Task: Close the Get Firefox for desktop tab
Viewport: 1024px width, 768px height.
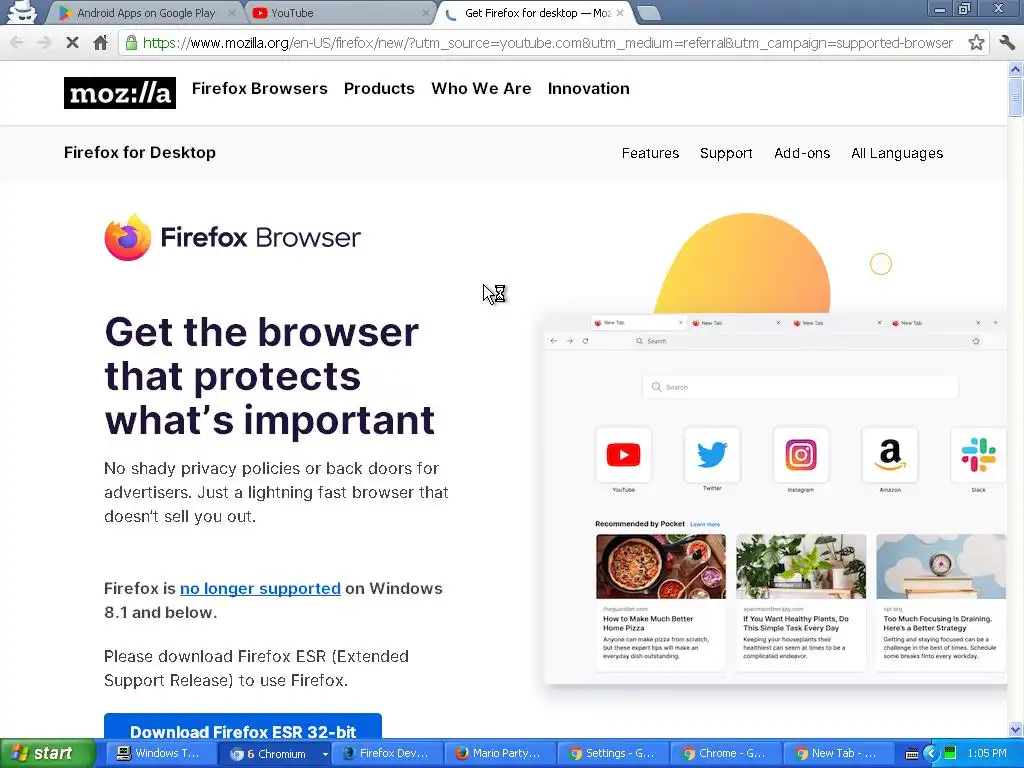Action: tap(620, 13)
